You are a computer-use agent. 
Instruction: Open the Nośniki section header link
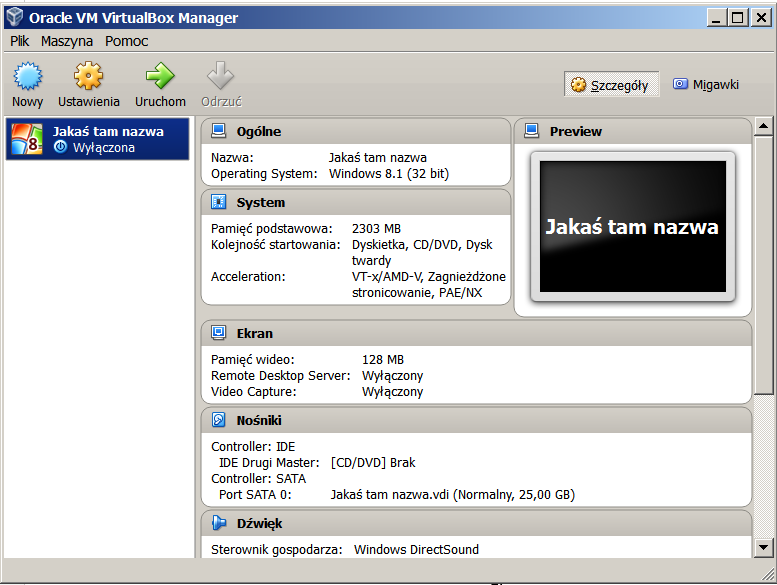coord(259,420)
